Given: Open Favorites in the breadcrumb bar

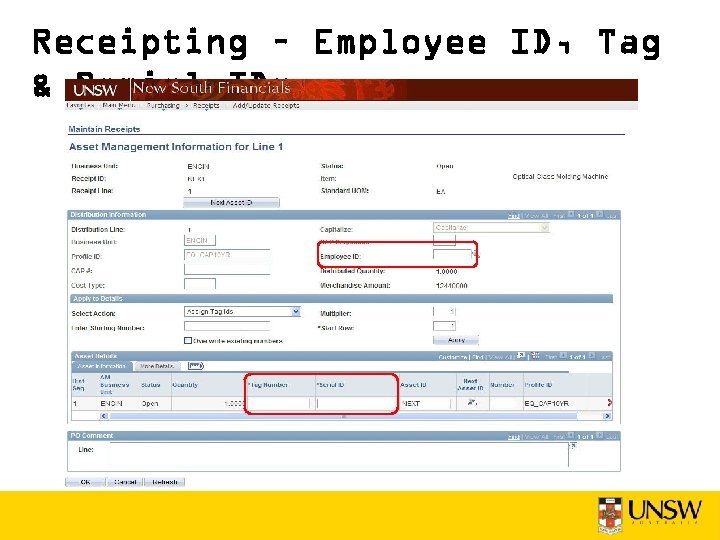Looking at the screenshot, I should click(x=80, y=105).
